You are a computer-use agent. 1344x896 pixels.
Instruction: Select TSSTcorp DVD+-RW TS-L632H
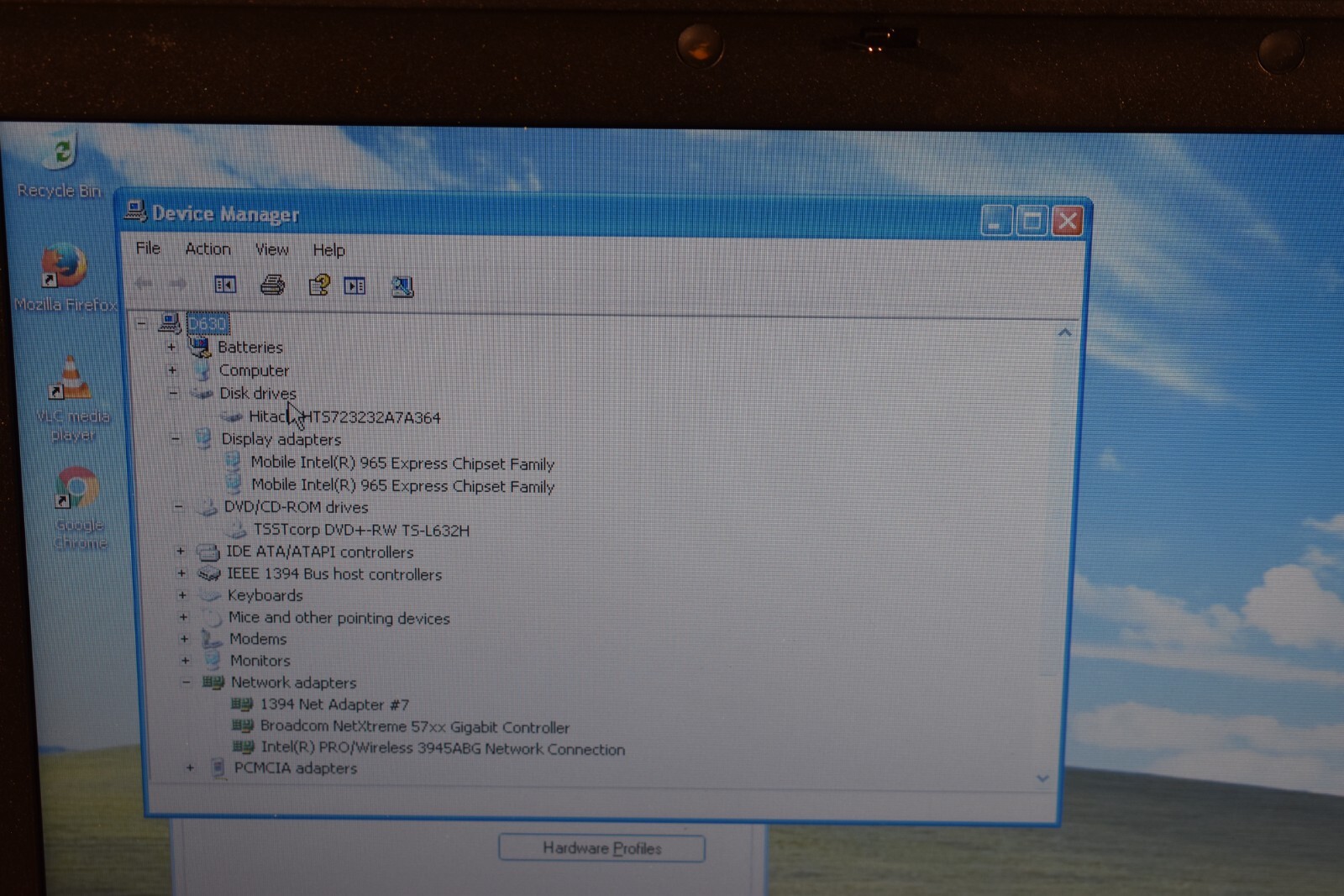361,530
